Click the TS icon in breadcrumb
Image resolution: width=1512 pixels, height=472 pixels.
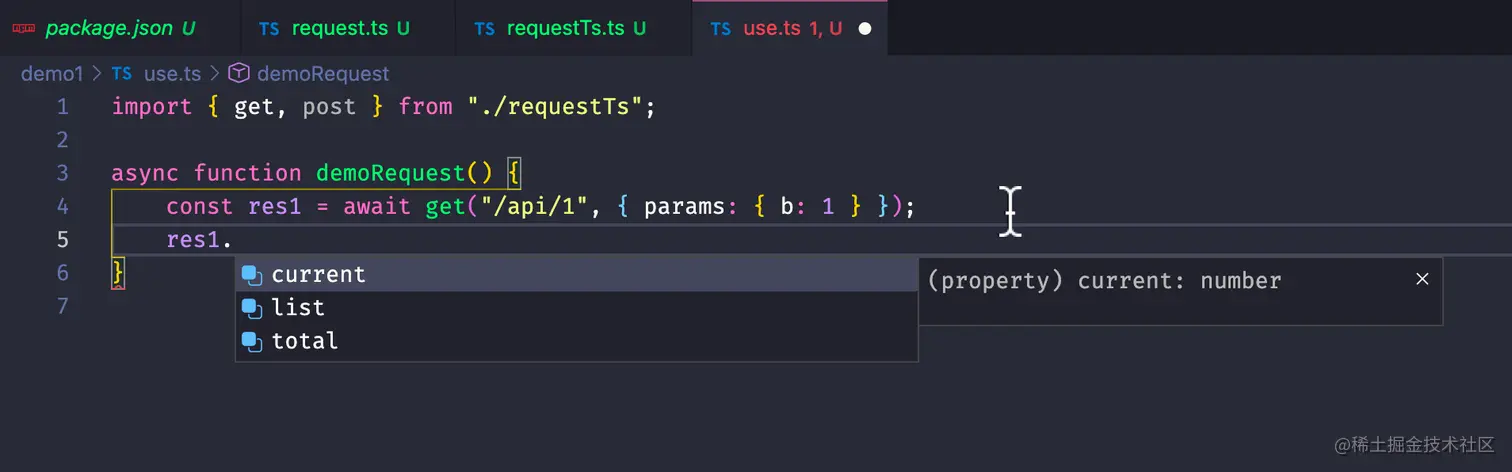pos(122,74)
